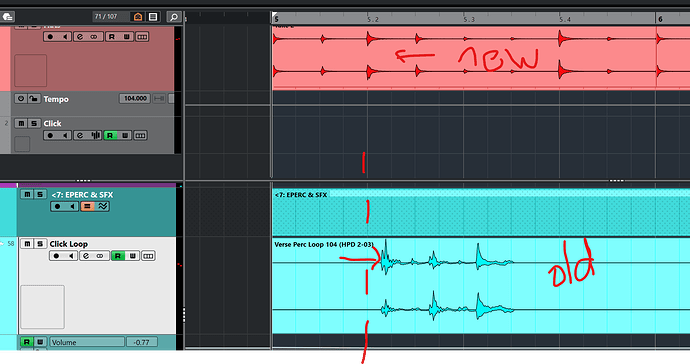Select the Verse Perc Loop 104 audio clip
The width and height of the screenshot is (690, 364).
481,285
